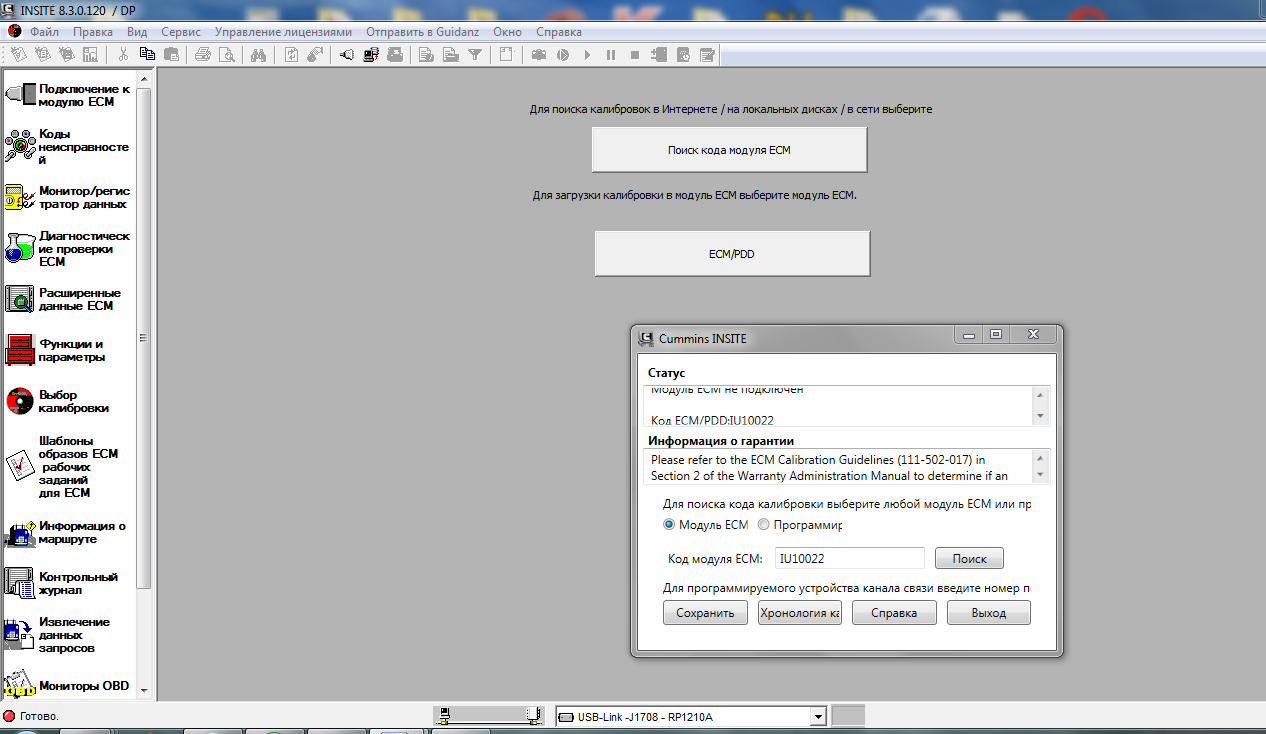Open the USB-Link J1708 connection dropdown

818,716
